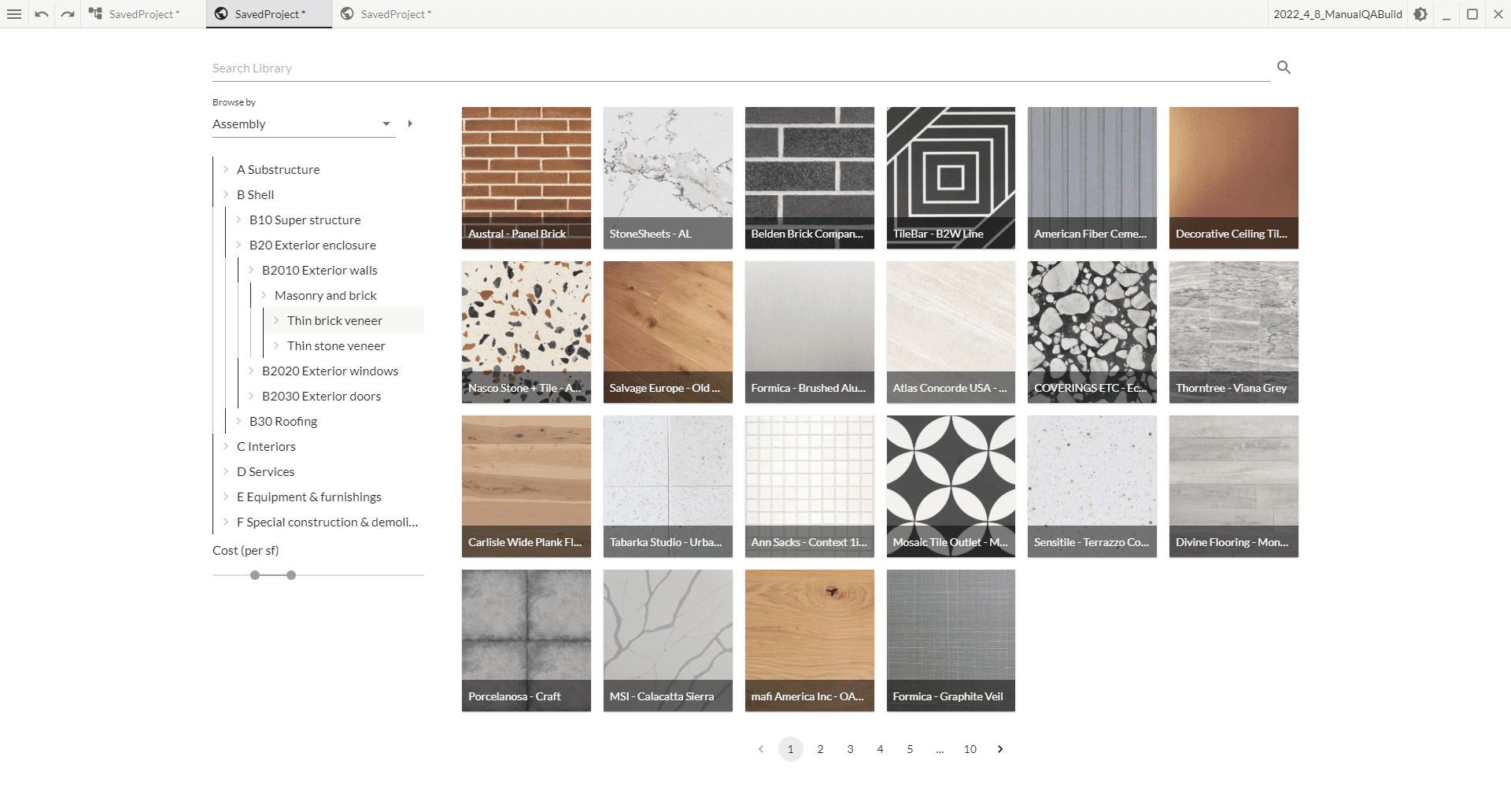This screenshot has width=1511, height=812.
Task: Open TileBar - B2W Line material
Action: pos(951,178)
